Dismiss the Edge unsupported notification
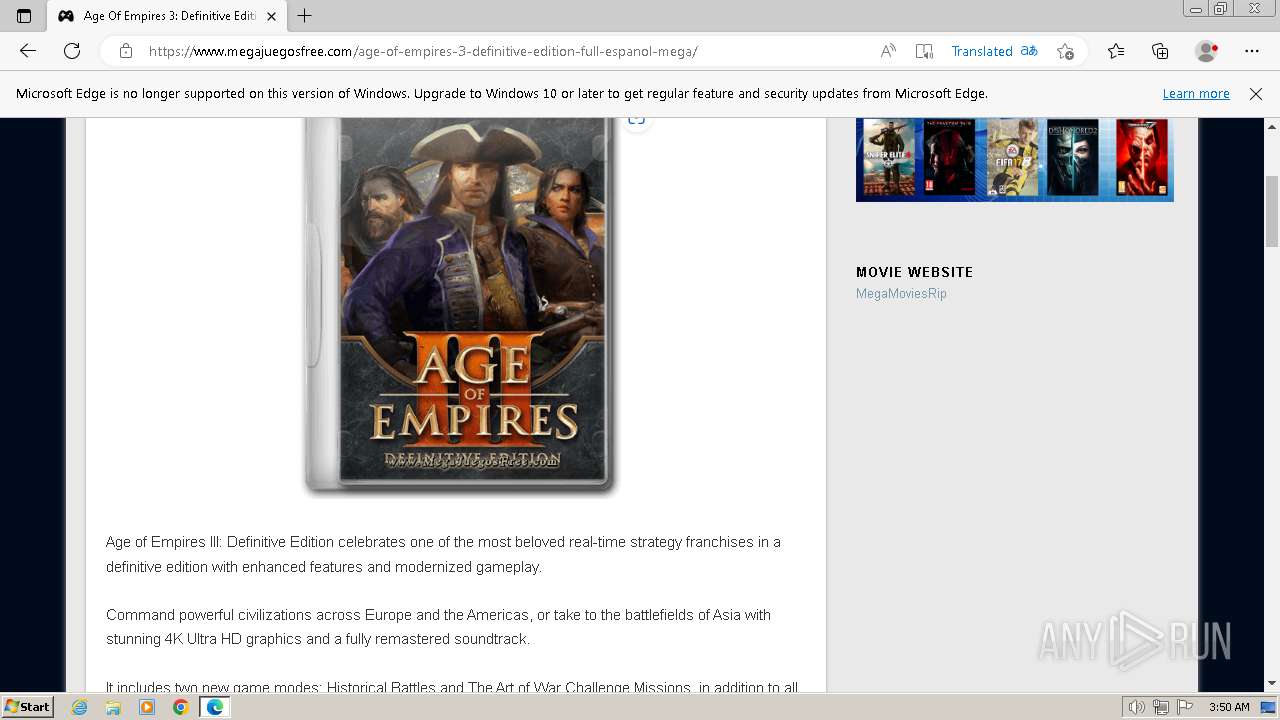The width and height of the screenshot is (1280, 720). [1256, 94]
